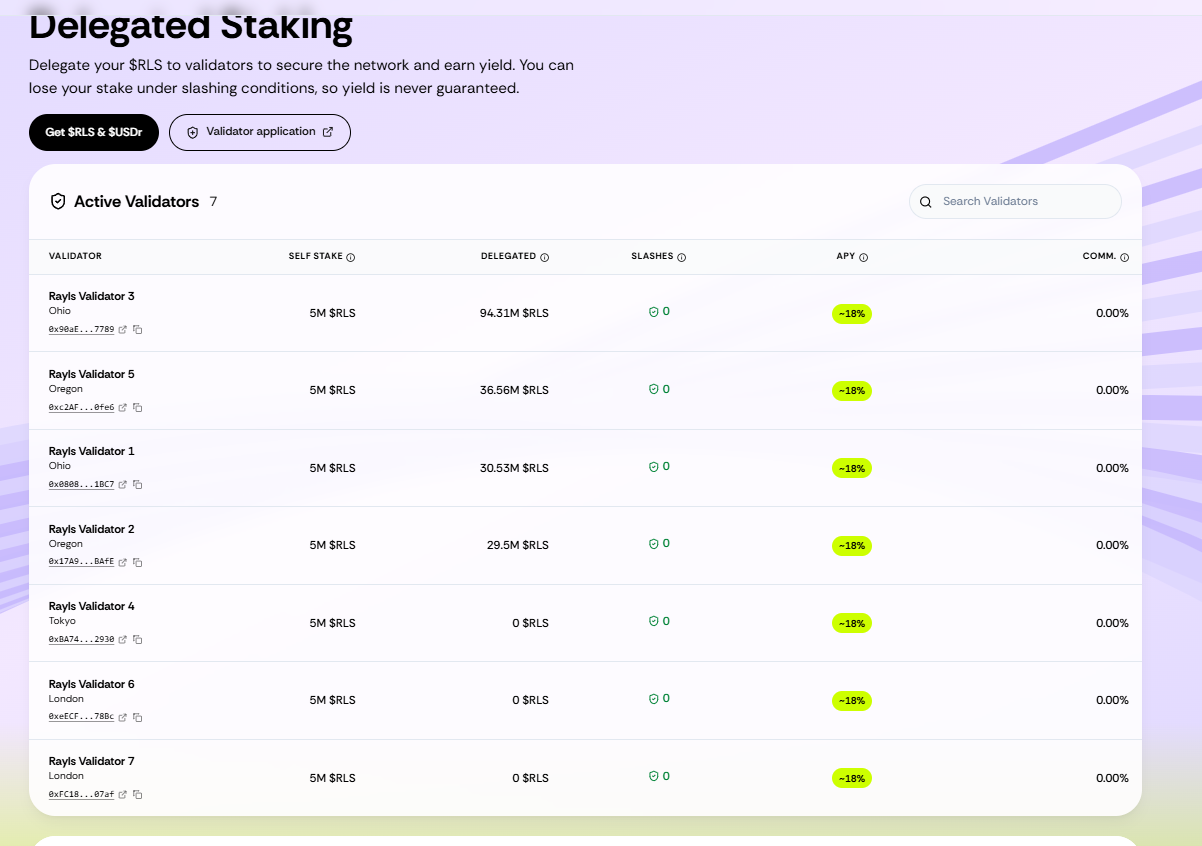Select Rayls Validator 6 row name
The height and width of the screenshot is (846, 1202).
tap(91, 684)
